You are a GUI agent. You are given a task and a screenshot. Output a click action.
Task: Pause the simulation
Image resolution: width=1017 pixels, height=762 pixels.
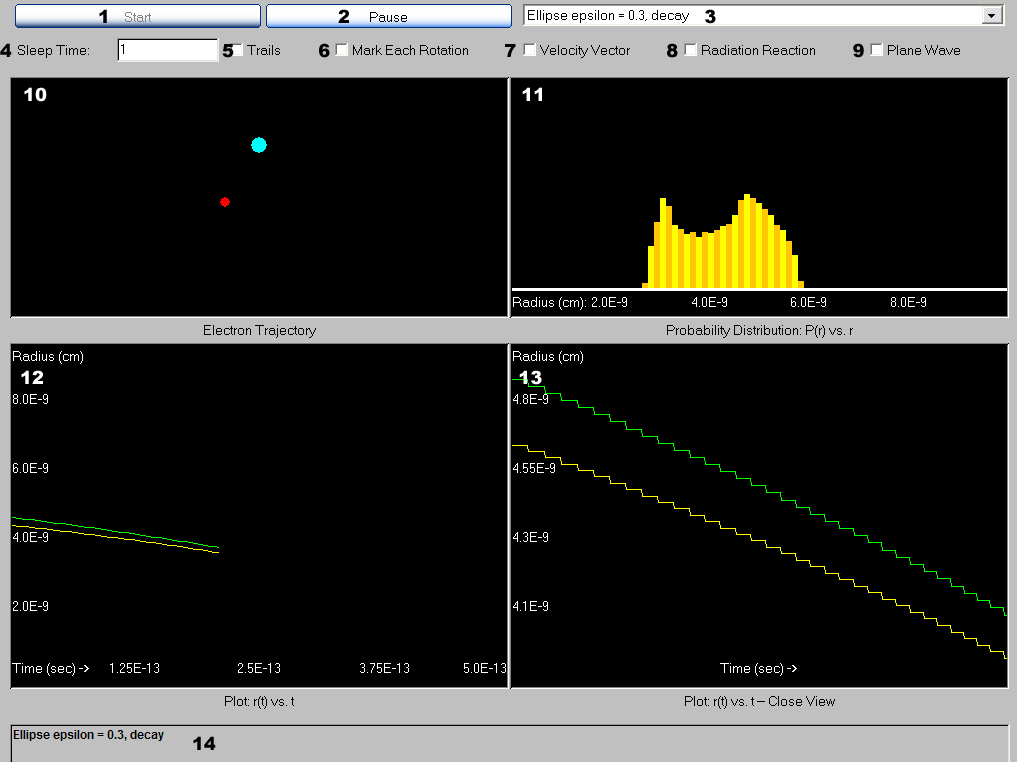tap(389, 16)
